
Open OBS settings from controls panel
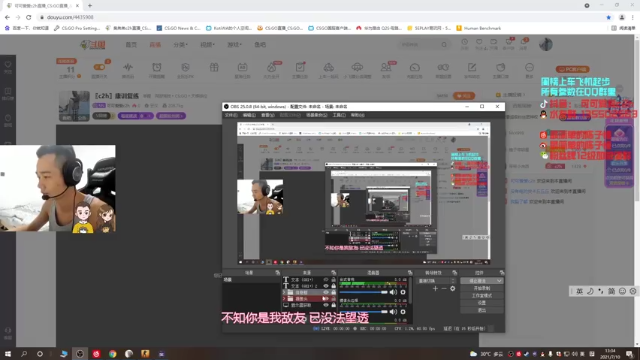click(482, 303)
